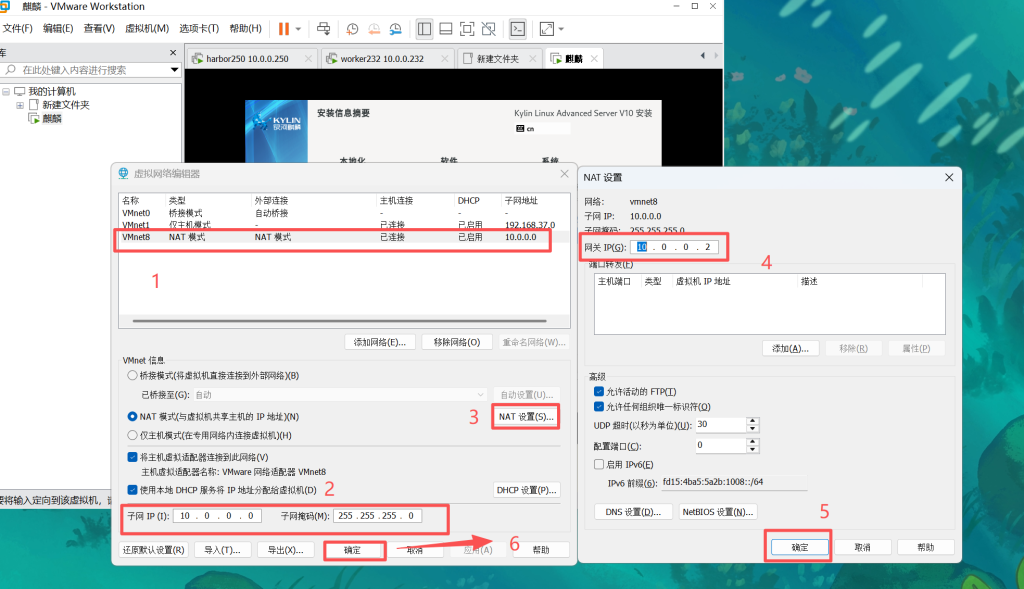1024x589 pixels.
Task: Enable the 启用 IPv6 checkbox
Action: pos(599,464)
